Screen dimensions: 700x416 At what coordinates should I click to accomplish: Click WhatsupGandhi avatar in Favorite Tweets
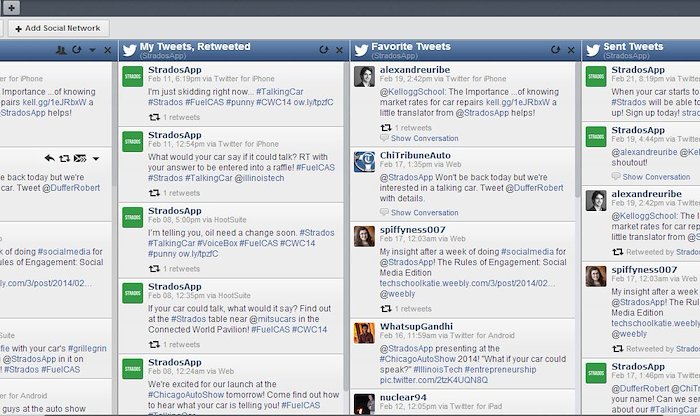click(x=364, y=333)
